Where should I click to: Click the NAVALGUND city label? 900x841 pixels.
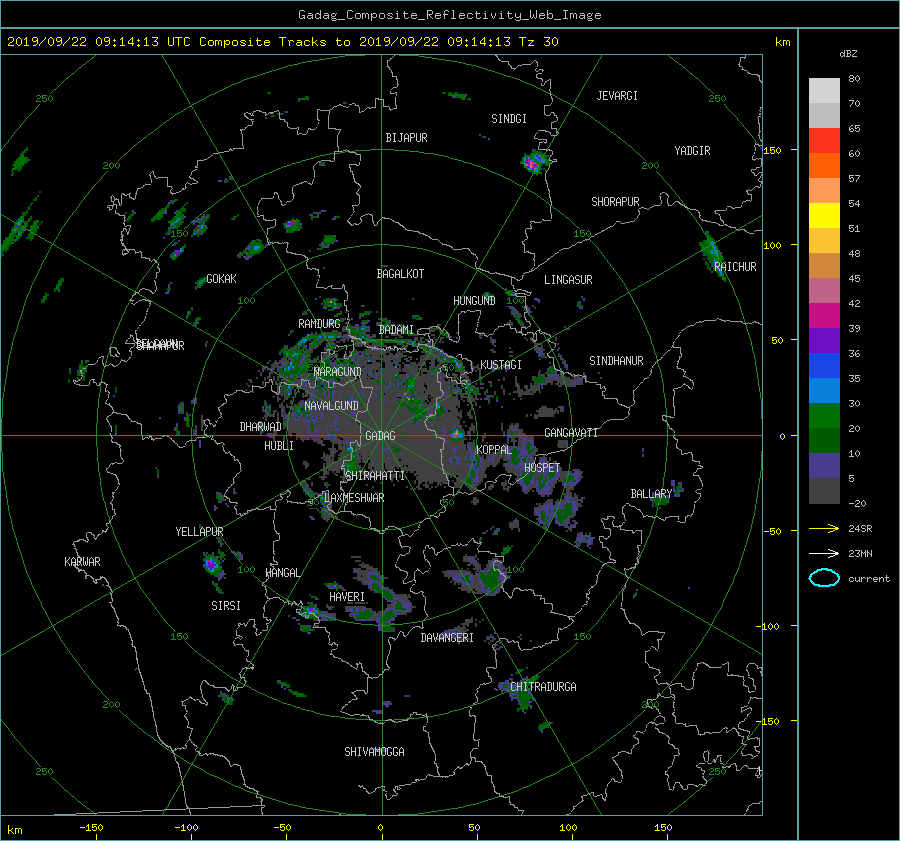tap(331, 406)
